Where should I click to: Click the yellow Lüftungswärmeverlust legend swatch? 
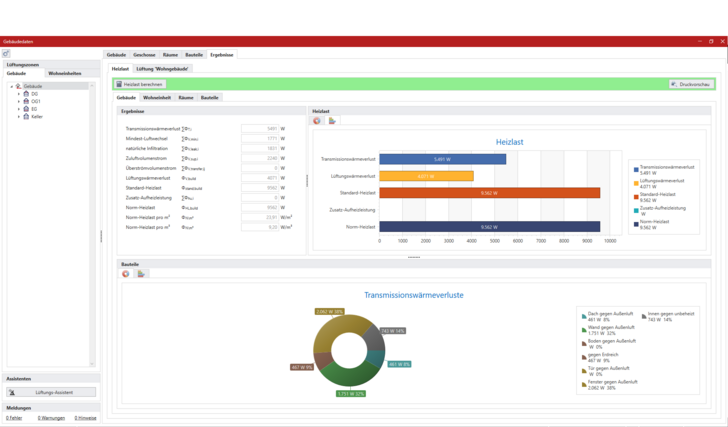click(636, 184)
